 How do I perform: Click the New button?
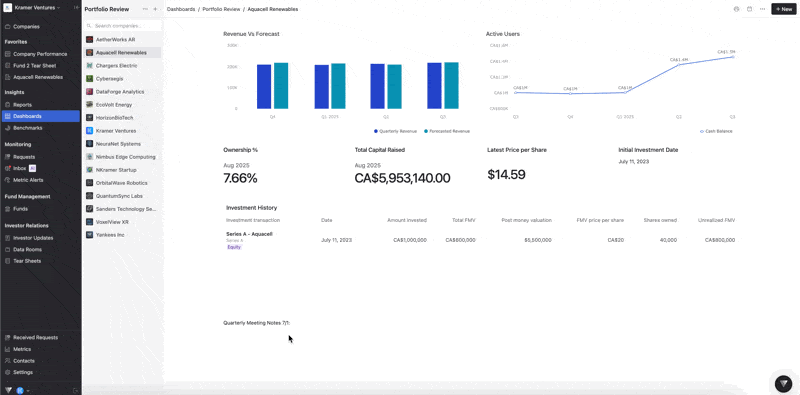[x=784, y=9]
